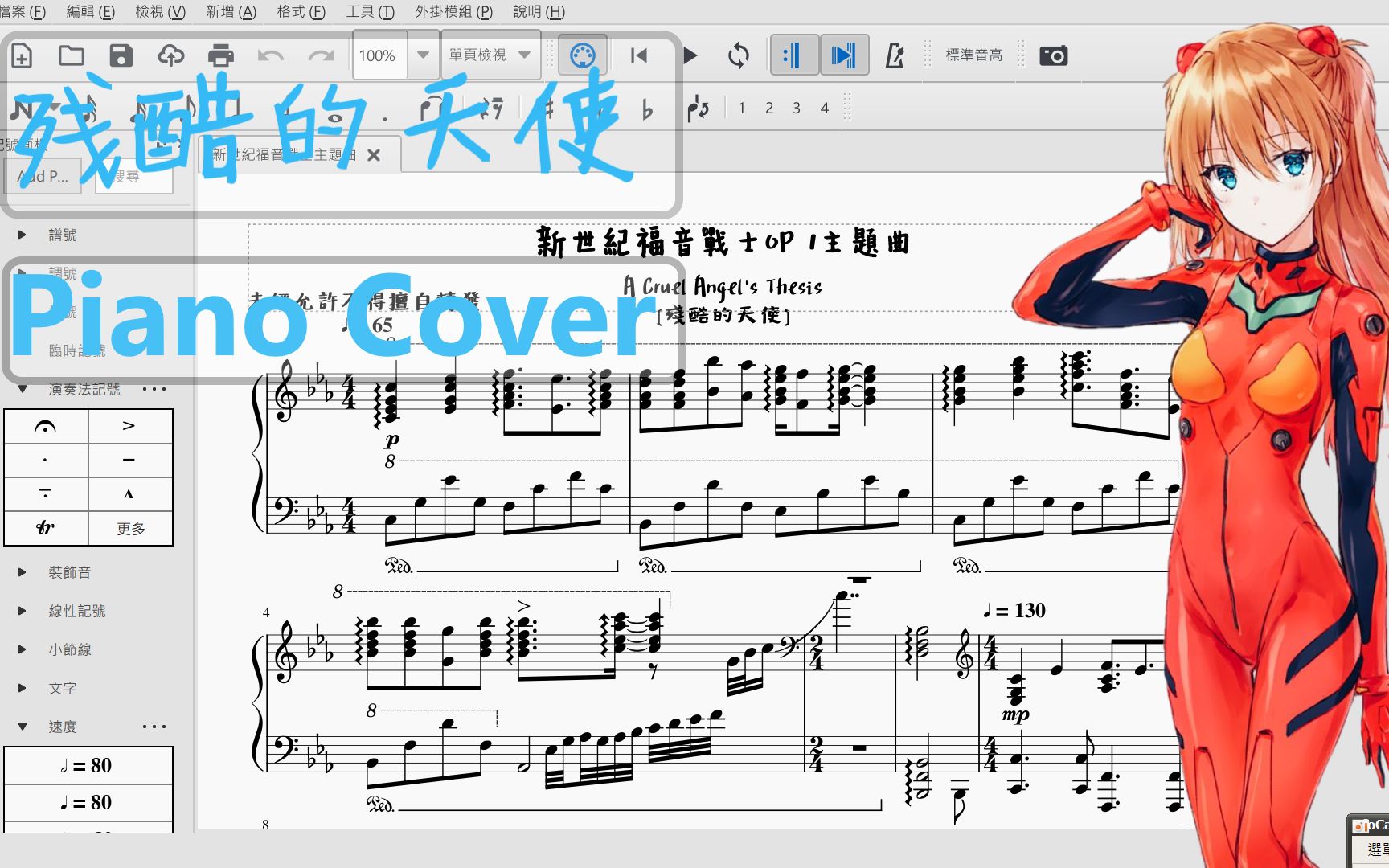Viewport: 1389px width, 868px height.
Task: Select the mp dynamic marking
Action: click(1015, 714)
